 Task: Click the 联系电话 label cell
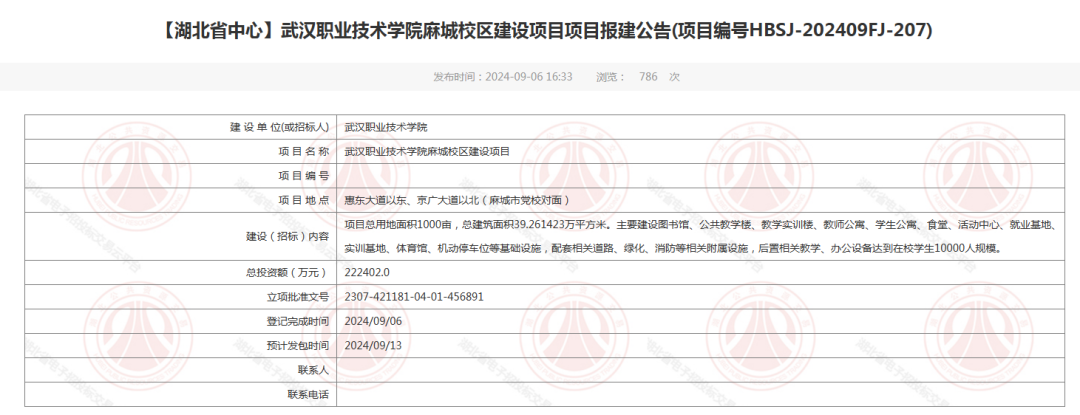(180, 394)
